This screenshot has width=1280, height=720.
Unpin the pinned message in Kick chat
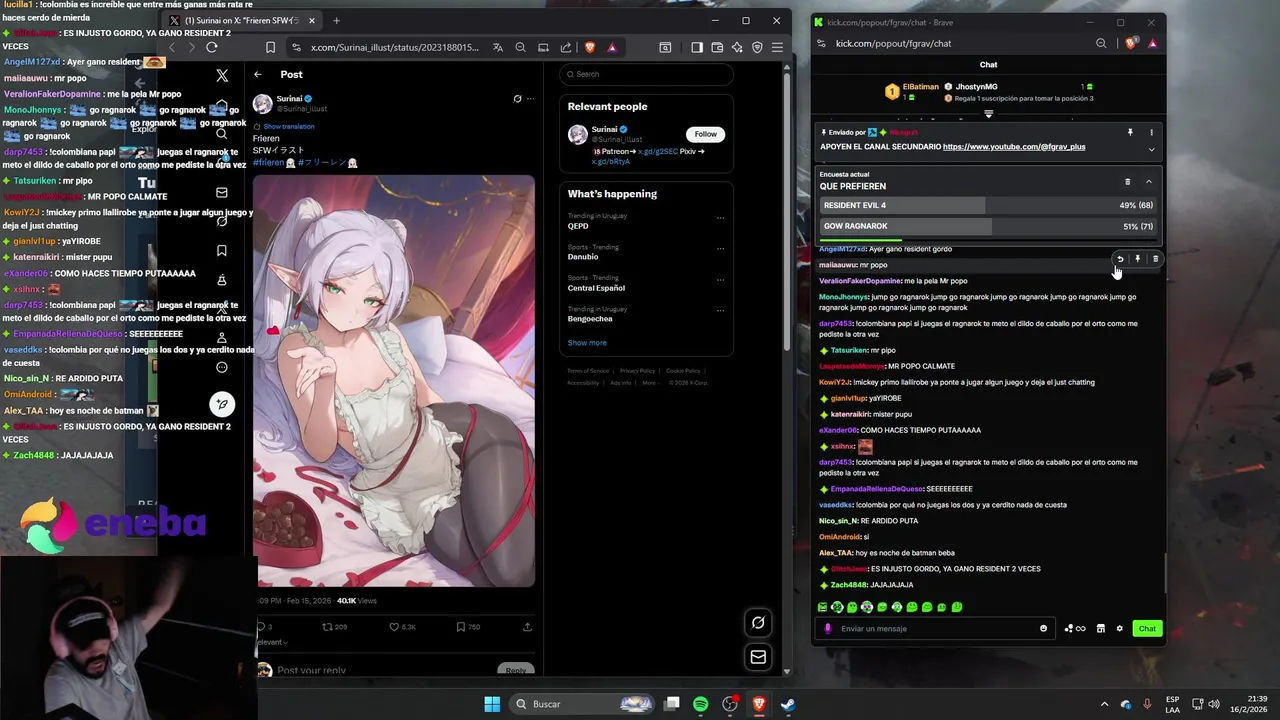coord(1130,132)
